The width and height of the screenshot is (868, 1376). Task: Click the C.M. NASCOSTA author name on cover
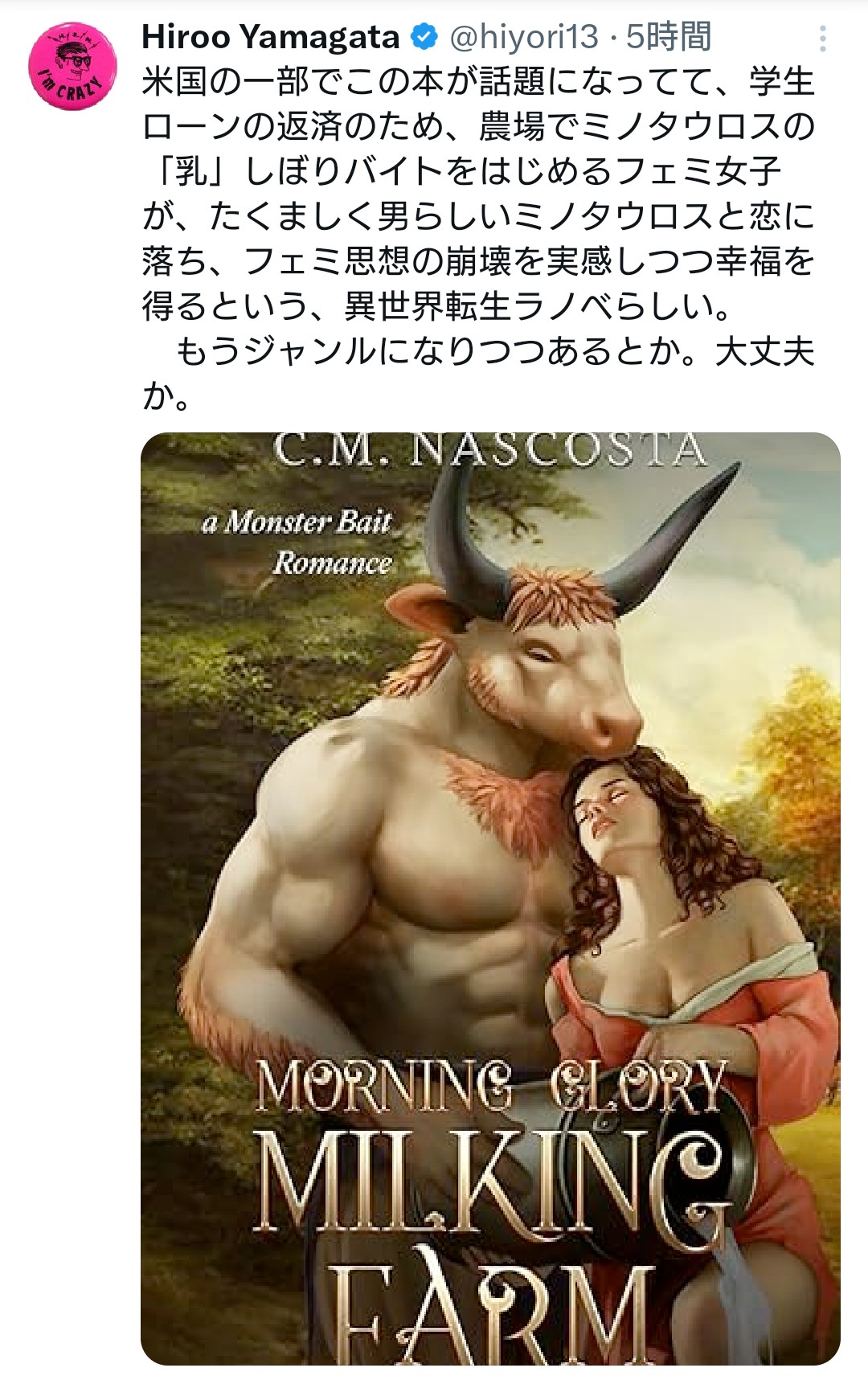click(490, 450)
